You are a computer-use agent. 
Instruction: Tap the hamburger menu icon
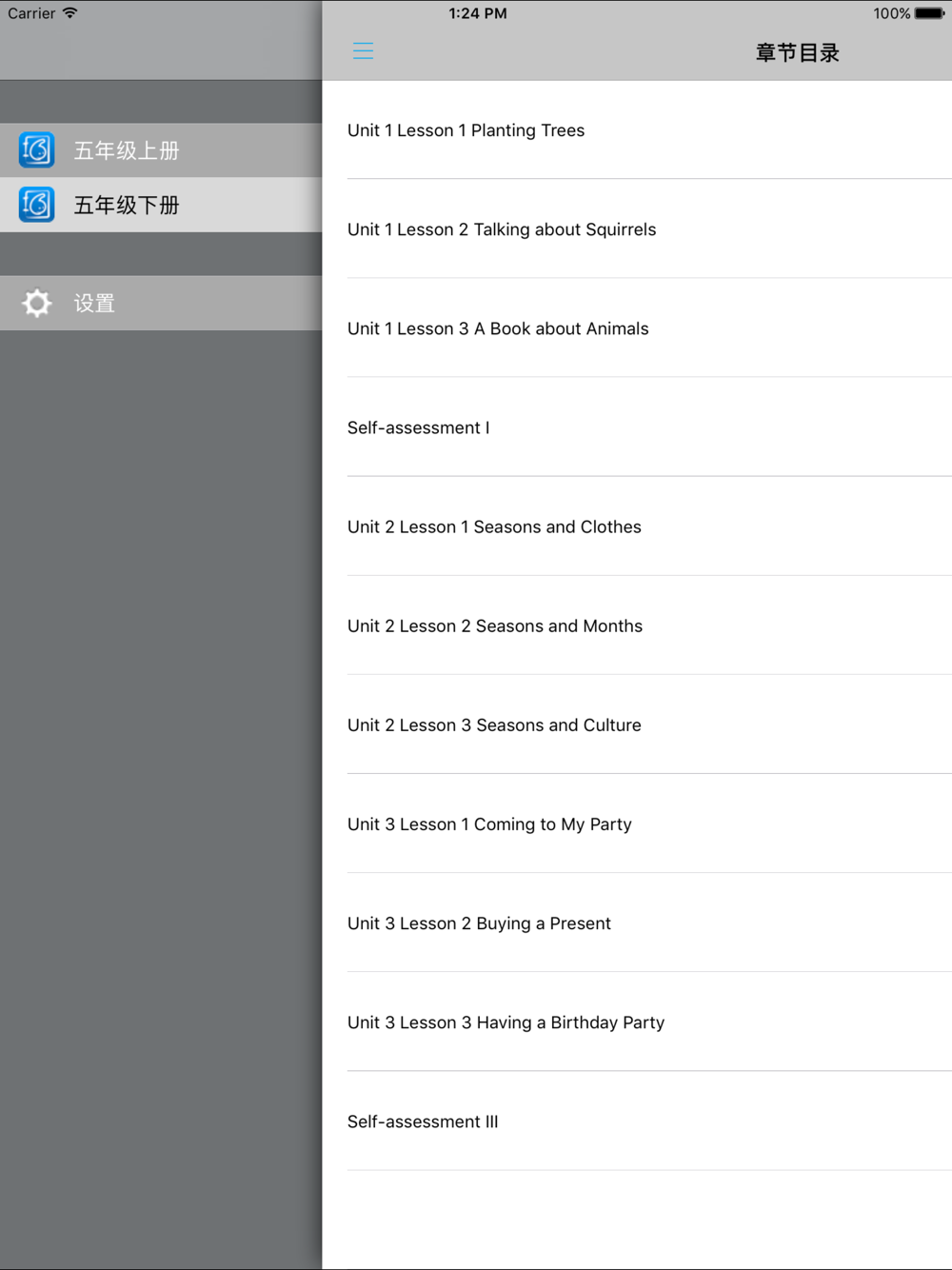click(363, 51)
